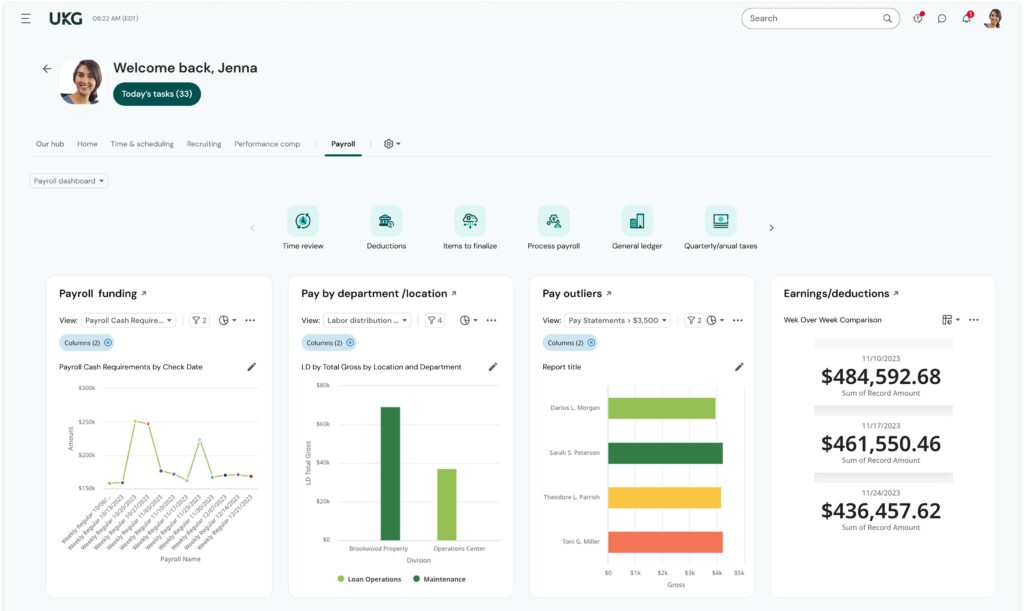Click the messages chat bubble icon
1024x611 pixels.
(x=940, y=17)
